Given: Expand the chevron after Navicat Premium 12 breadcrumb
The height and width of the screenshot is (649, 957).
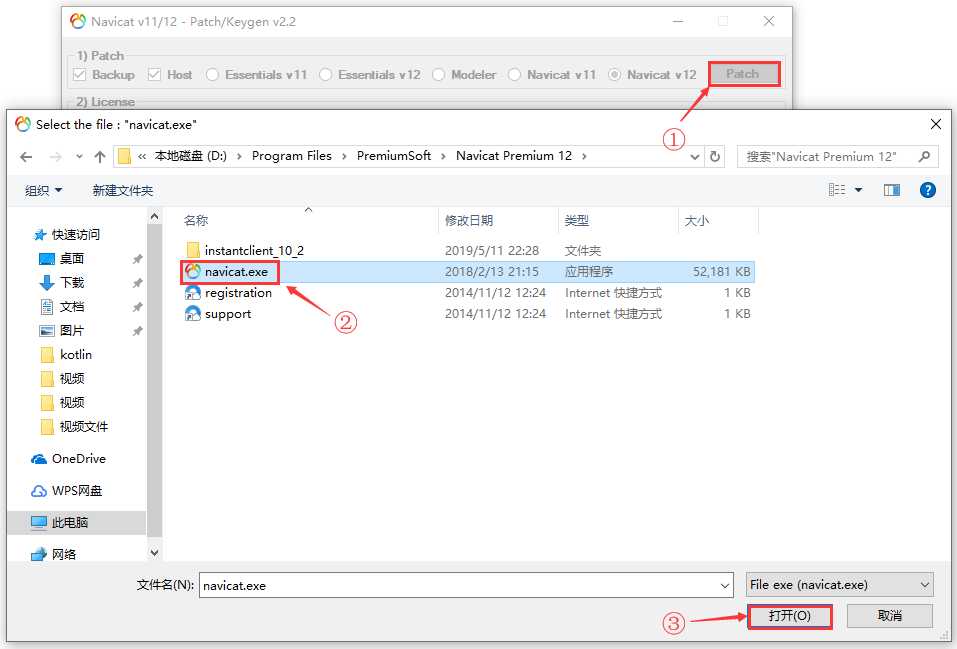Looking at the screenshot, I should pos(584,156).
